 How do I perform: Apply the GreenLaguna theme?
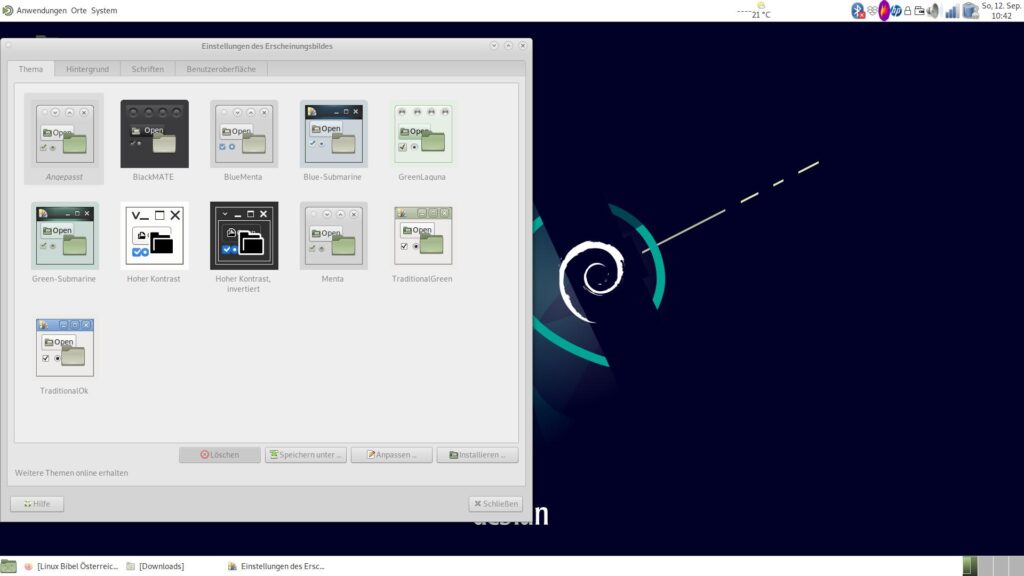coord(423,134)
